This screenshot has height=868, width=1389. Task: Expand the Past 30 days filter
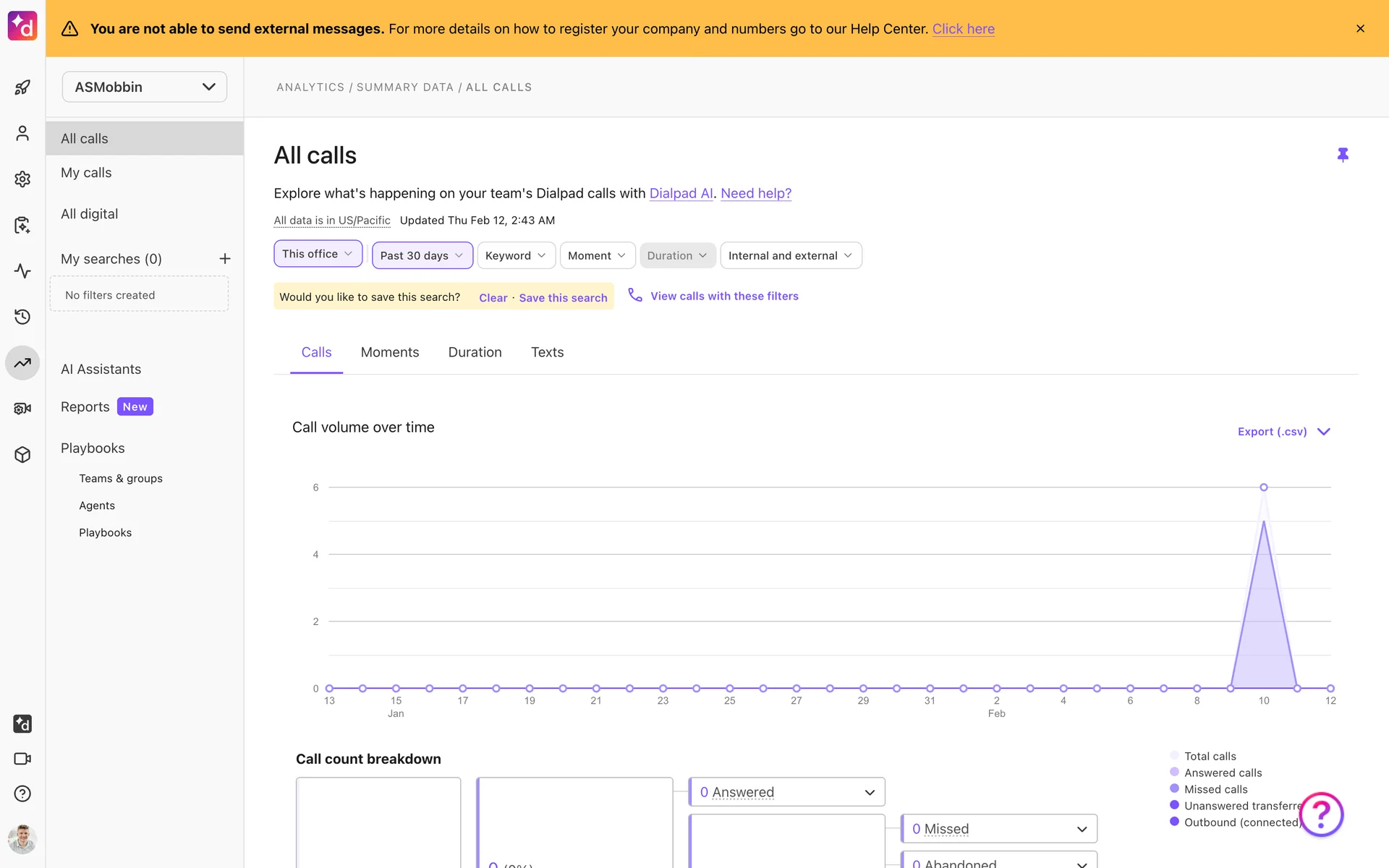[422, 255]
